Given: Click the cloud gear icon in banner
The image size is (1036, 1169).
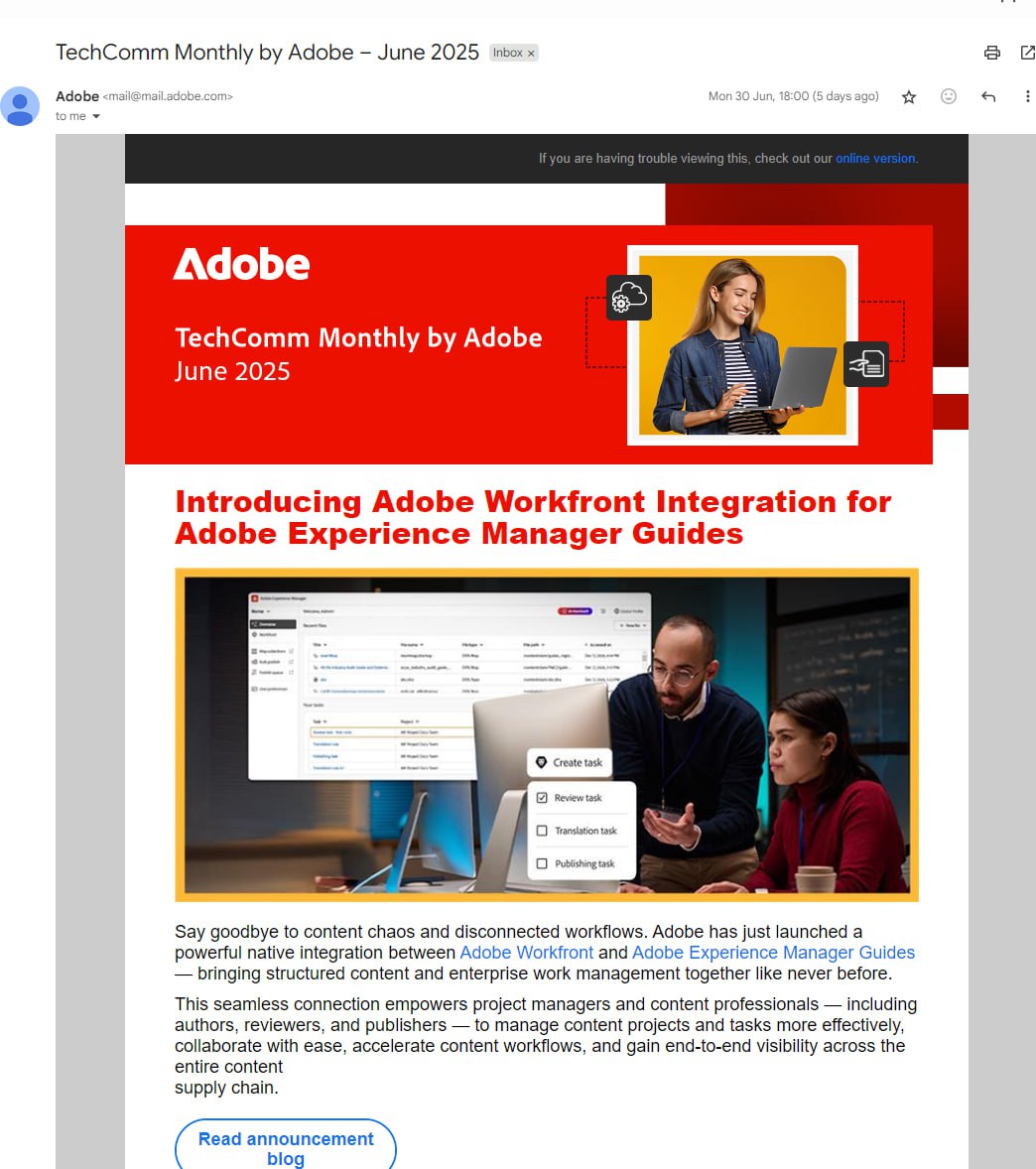Looking at the screenshot, I should click(x=629, y=298).
